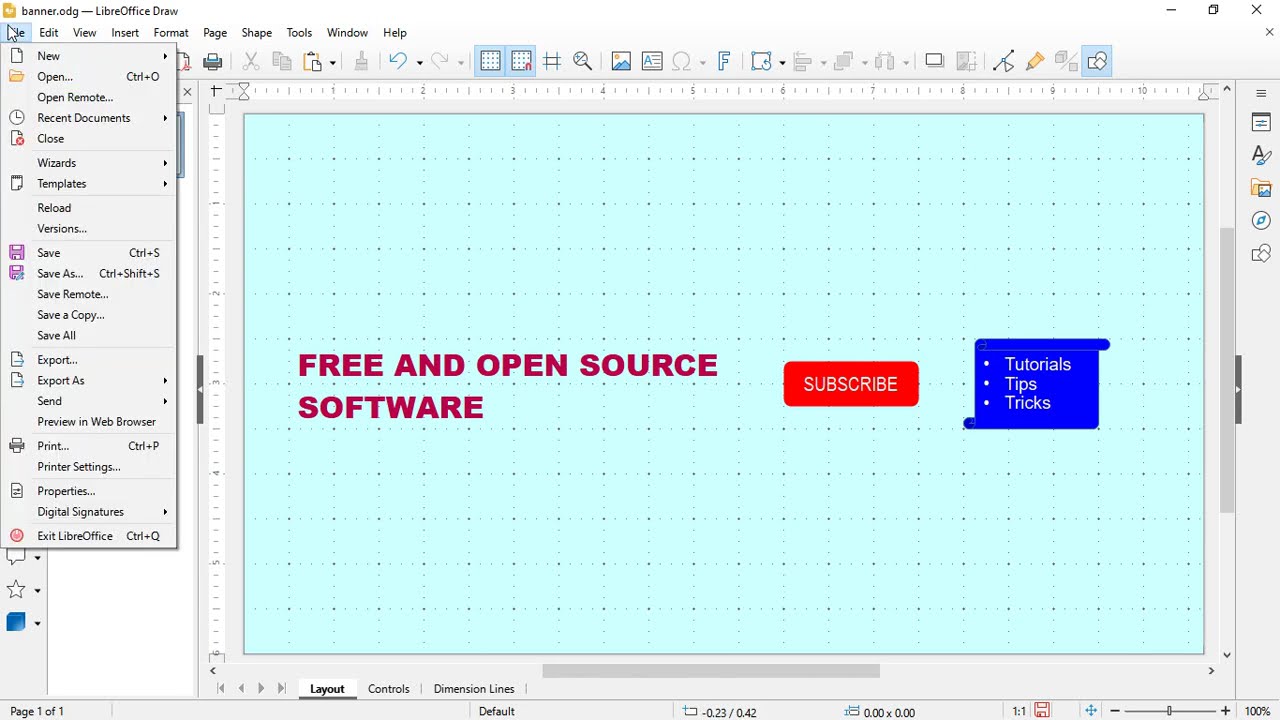Click the Clone Formatting brush icon
Viewport: 1280px width, 720px height.
point(361,62)
